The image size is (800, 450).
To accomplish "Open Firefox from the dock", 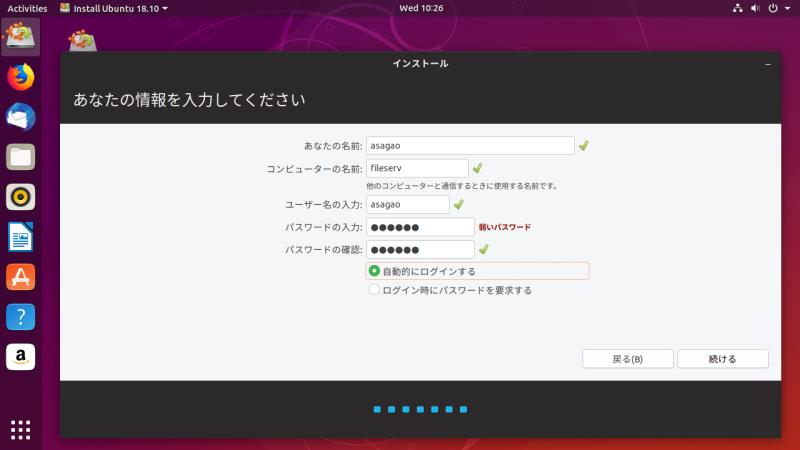I will pyautogui.click(x=20, y=77).
